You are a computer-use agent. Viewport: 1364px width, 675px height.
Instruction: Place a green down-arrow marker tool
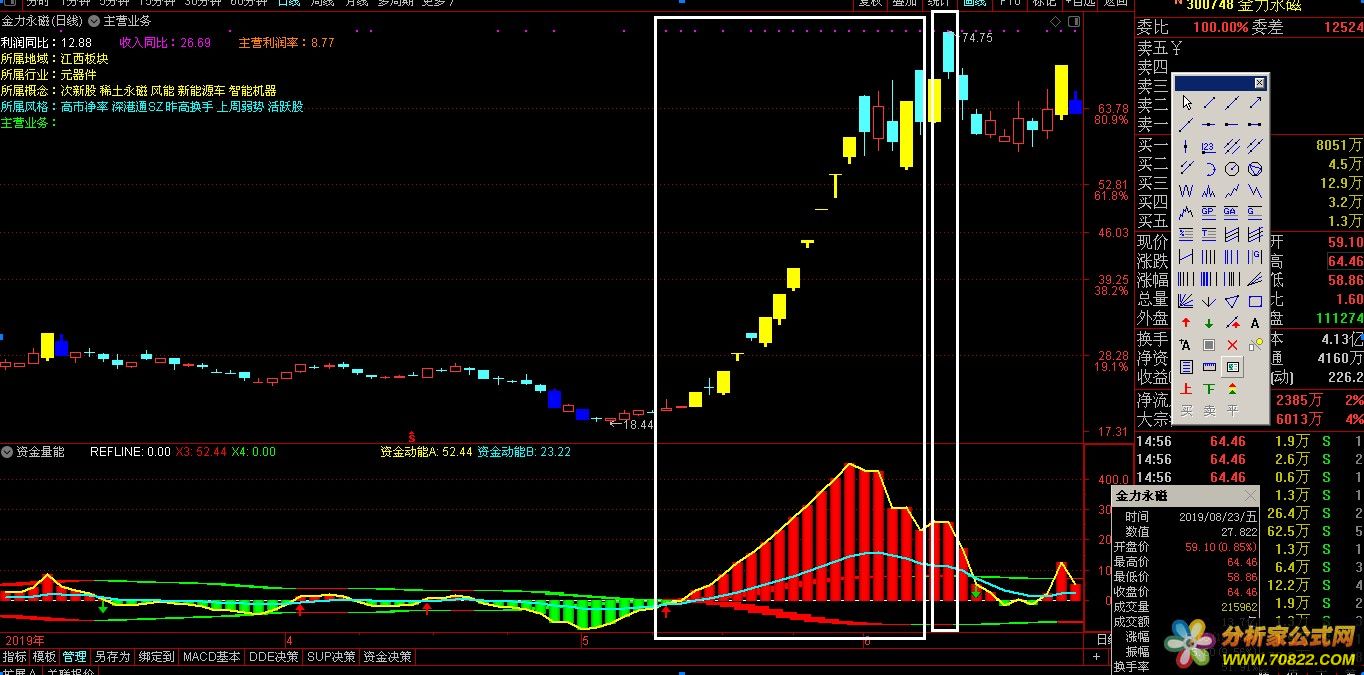(x=1208, y=322)
